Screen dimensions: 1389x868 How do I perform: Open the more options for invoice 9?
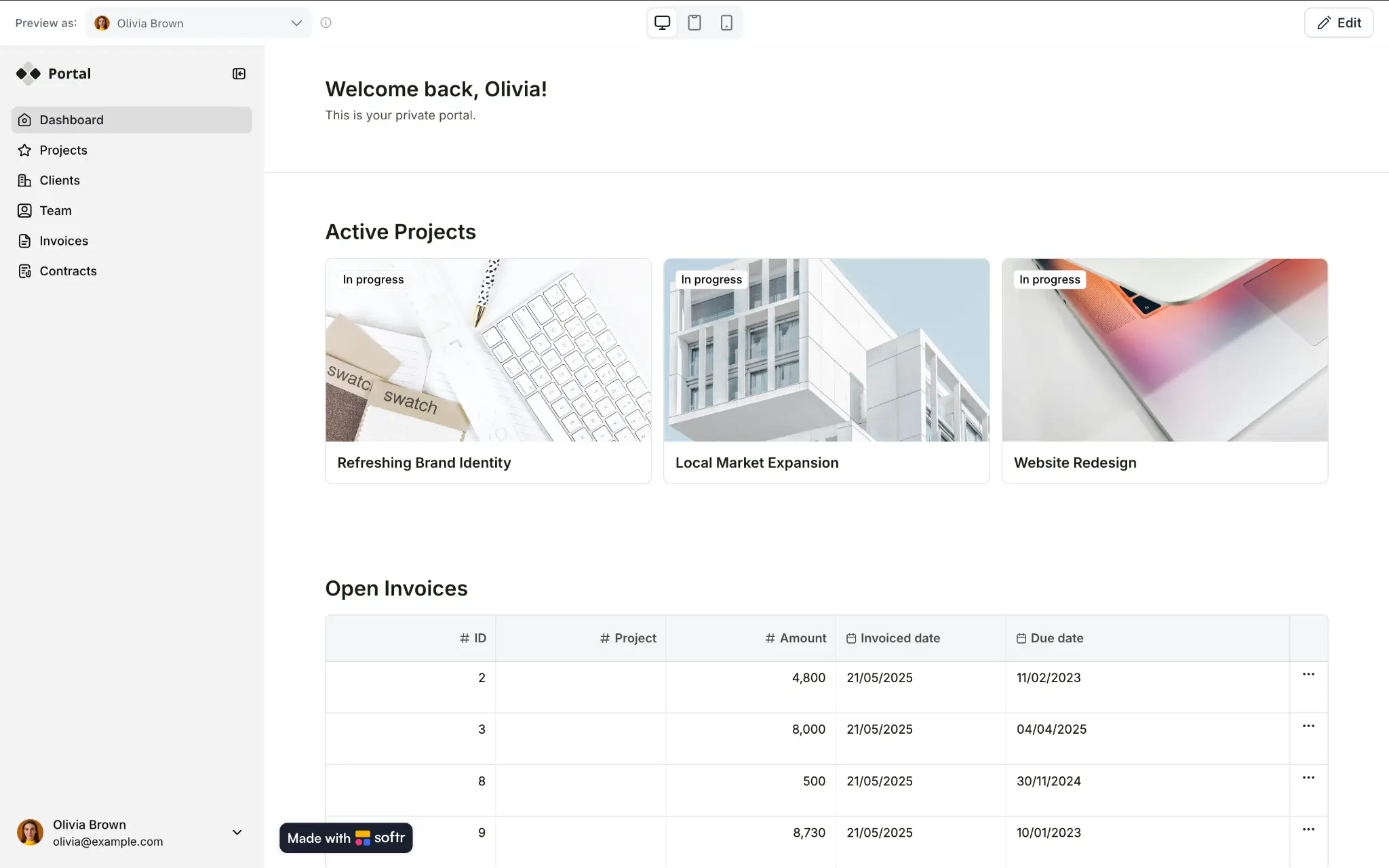tap(1308, 829)
